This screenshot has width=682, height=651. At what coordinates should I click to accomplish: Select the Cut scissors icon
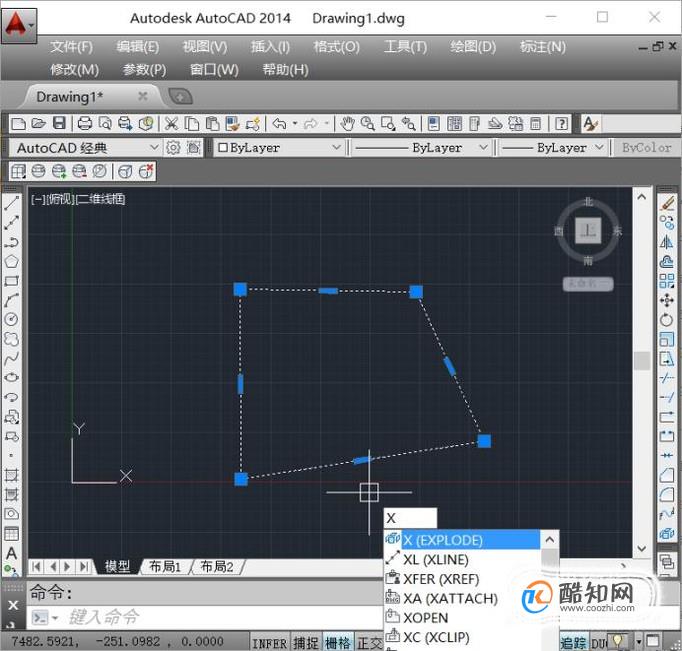171,124
